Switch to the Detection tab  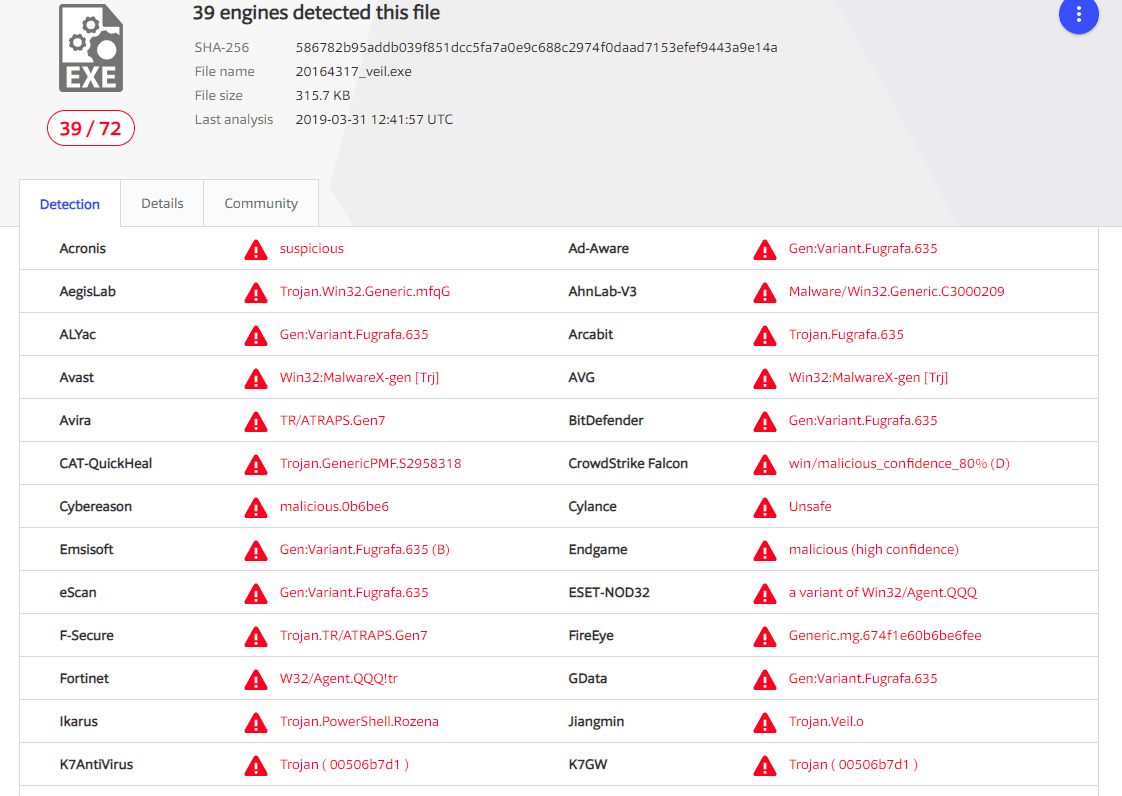[x=69, y=204]
